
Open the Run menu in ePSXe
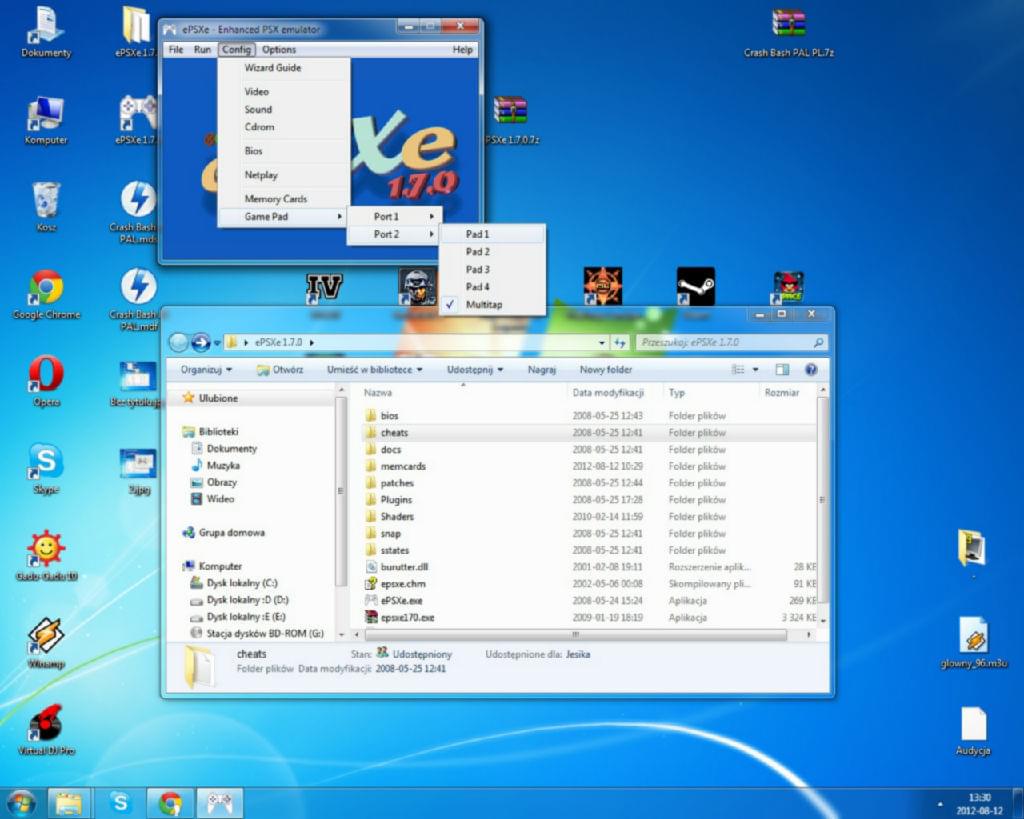(202, 50)
